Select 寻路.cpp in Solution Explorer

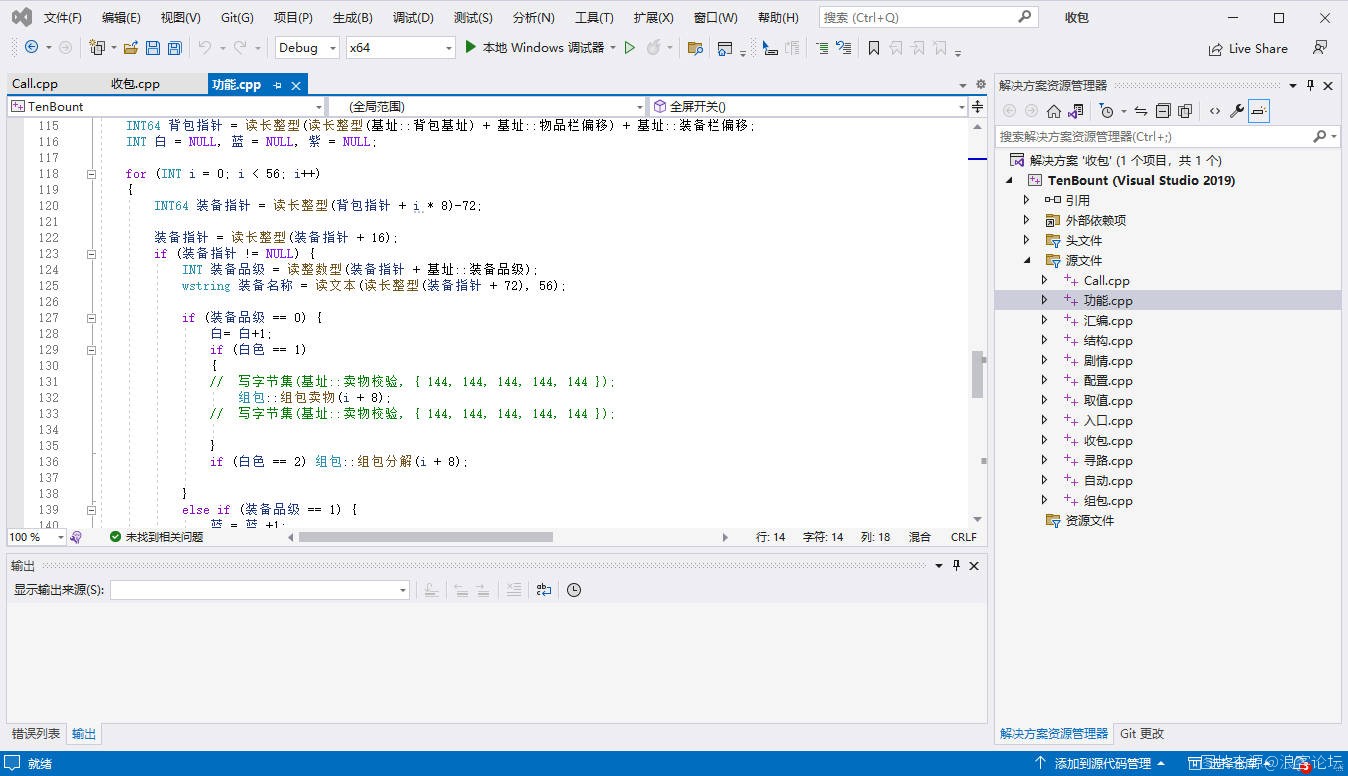[1107, 460]
